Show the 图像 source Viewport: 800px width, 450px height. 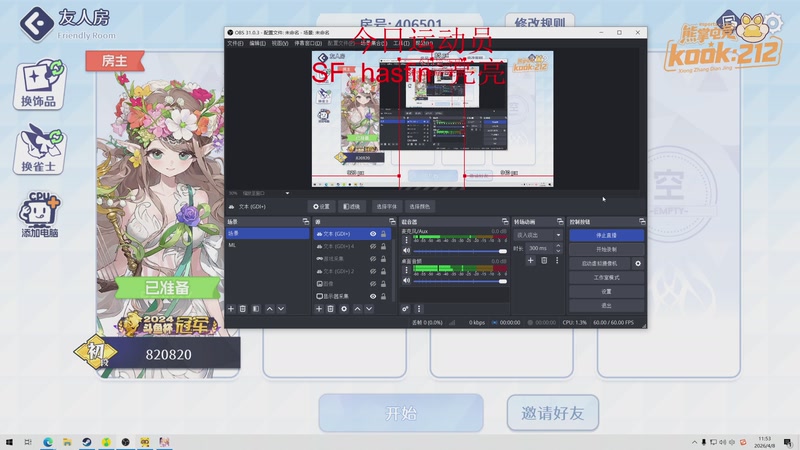(373, 284)
